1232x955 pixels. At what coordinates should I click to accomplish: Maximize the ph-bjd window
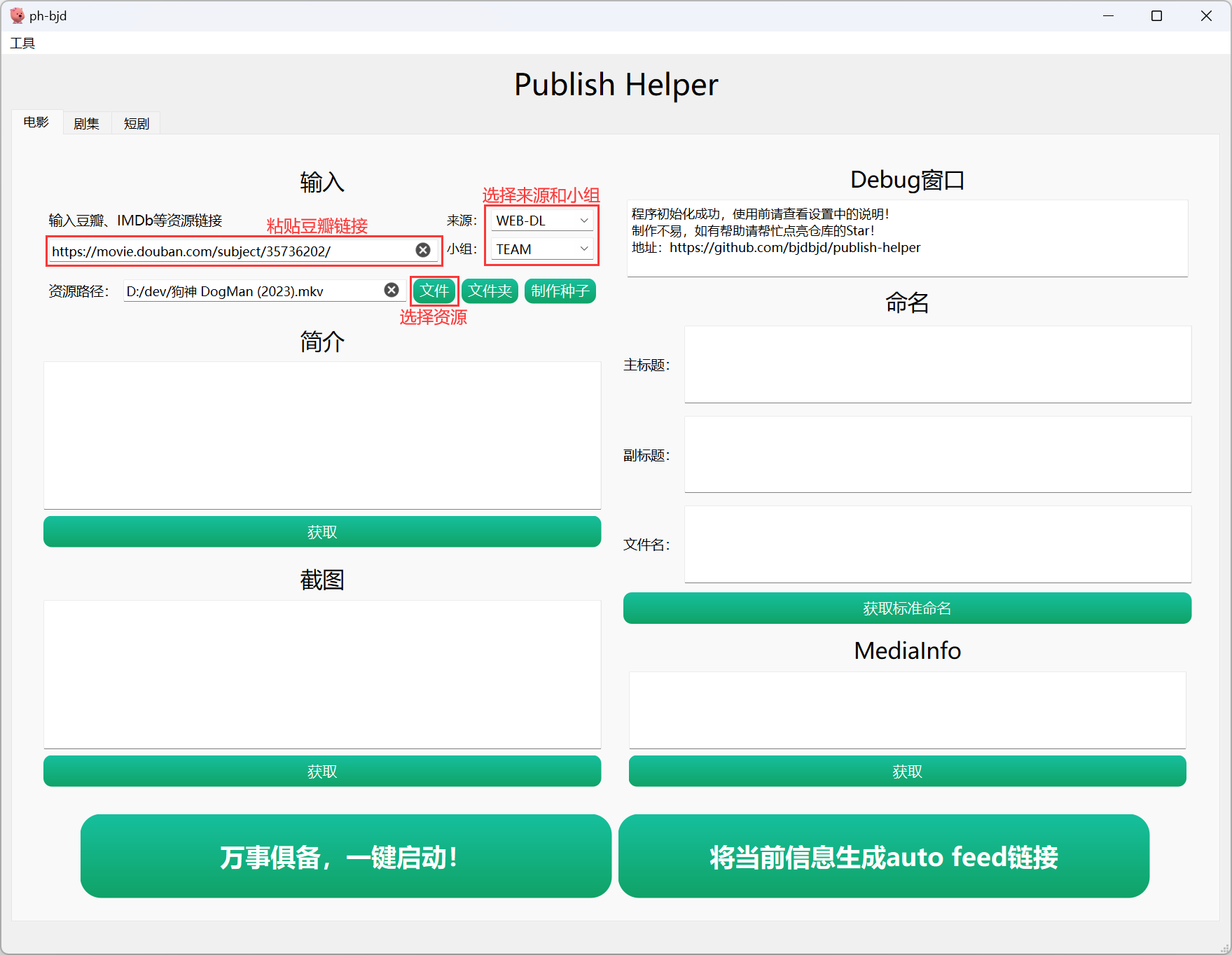coord(1156,15)
